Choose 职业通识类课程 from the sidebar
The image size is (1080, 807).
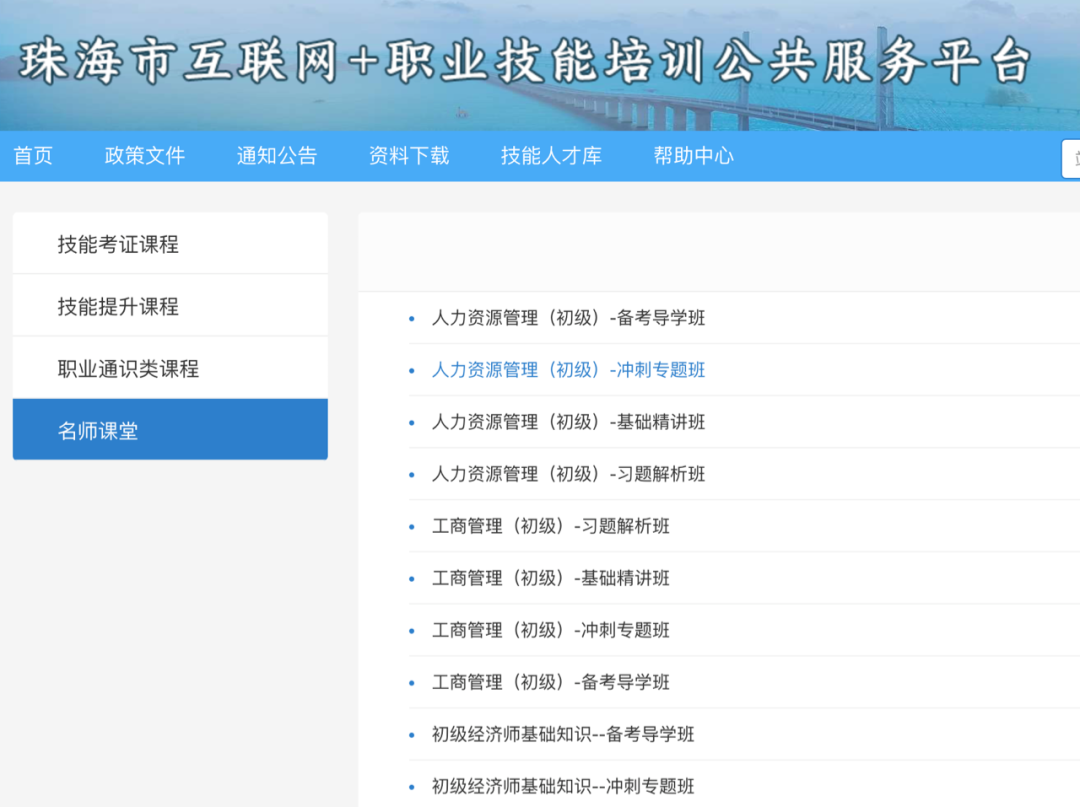tap(128, 369)
